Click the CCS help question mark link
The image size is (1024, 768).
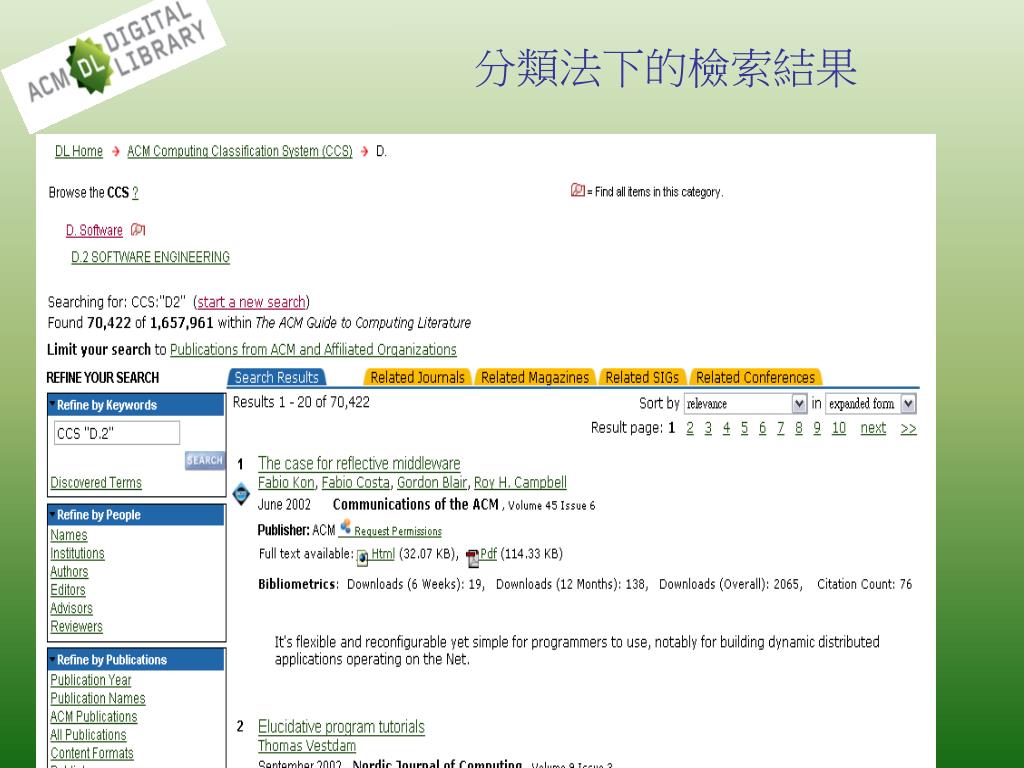point(135,193)
